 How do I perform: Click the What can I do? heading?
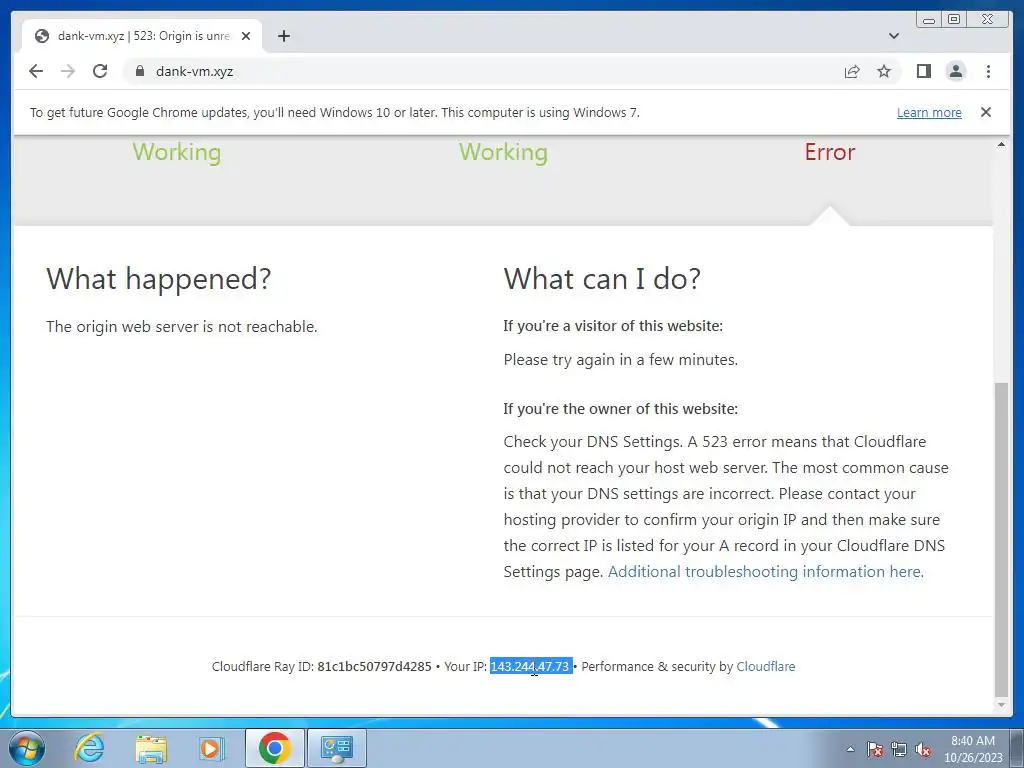point(602,279)
